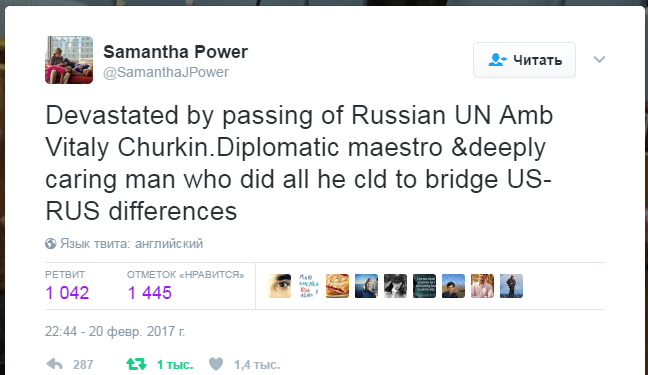Click the green retweet icon

pyautogui.click(x=136, y=364)
